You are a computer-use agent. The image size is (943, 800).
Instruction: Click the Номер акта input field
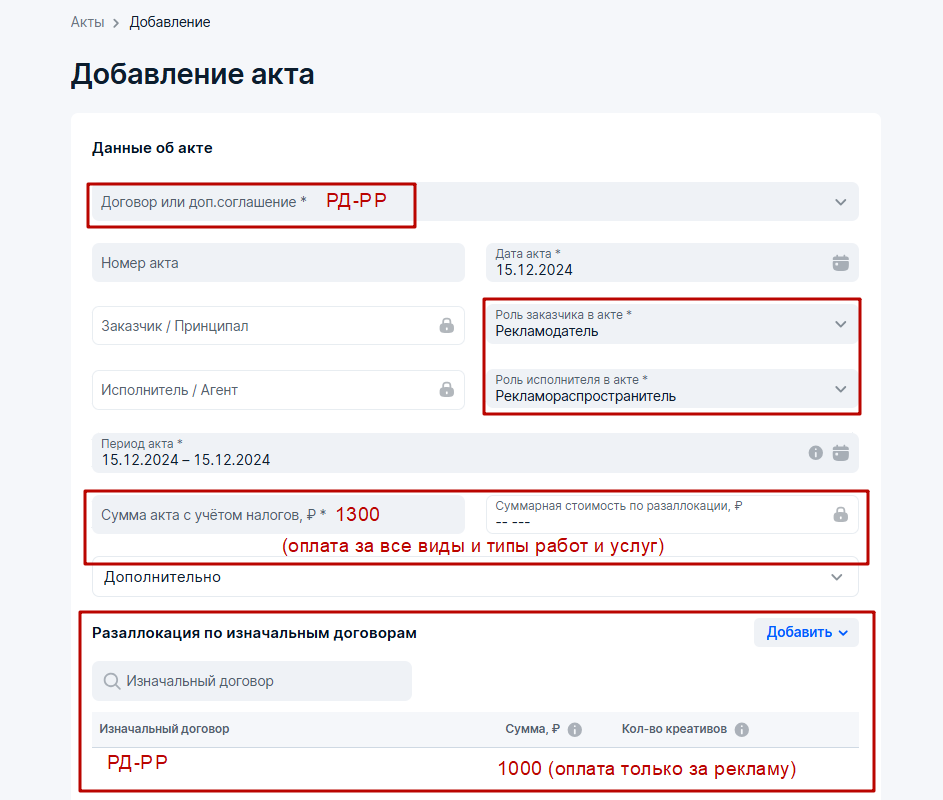[278, 263]
